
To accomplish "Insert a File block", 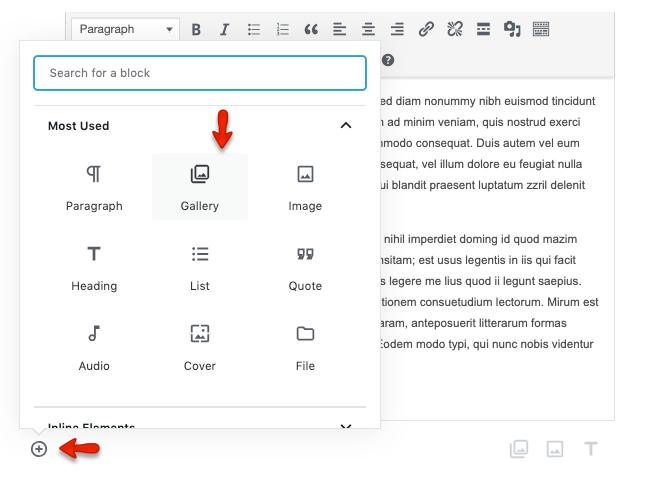I will click(x=305, y=346).
